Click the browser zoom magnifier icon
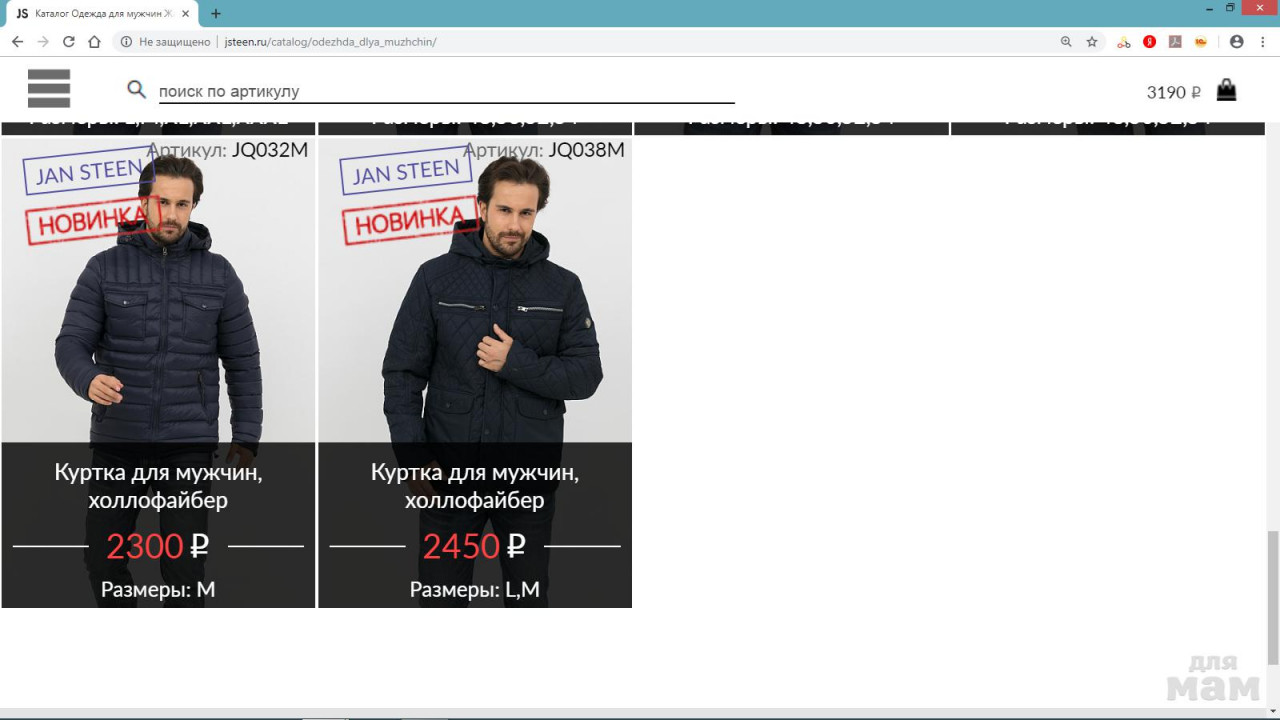 pyautogui.click(x=1066, y=42)
